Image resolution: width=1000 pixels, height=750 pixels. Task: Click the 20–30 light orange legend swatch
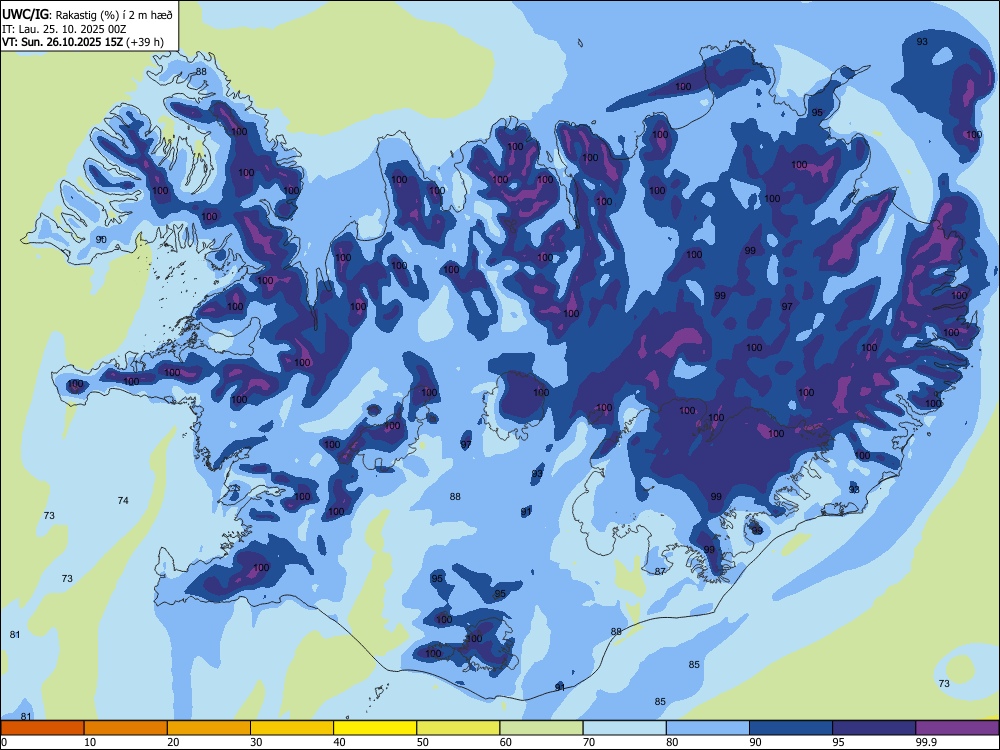pos(209,728)
